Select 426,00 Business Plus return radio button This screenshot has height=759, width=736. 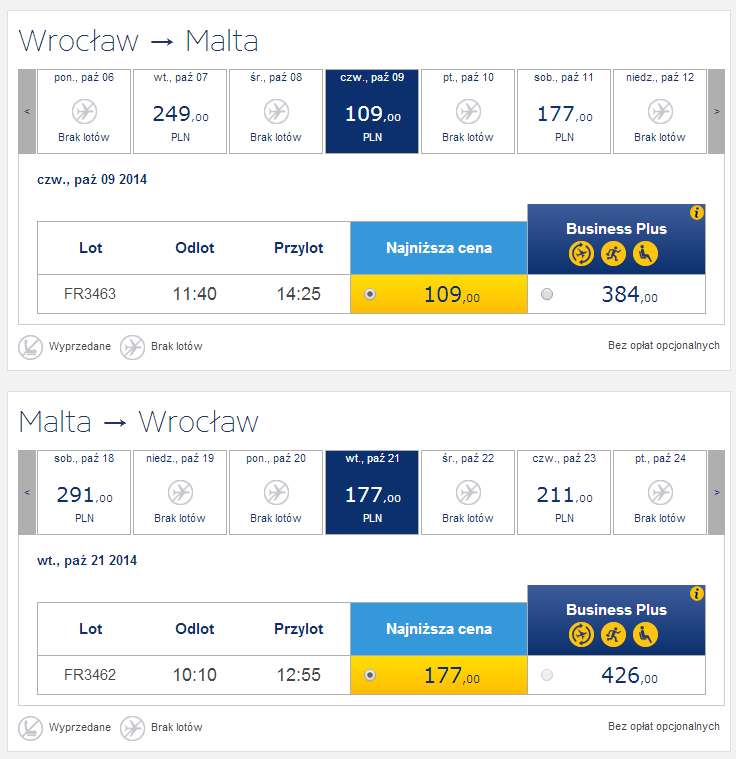[x=547, y=675]
